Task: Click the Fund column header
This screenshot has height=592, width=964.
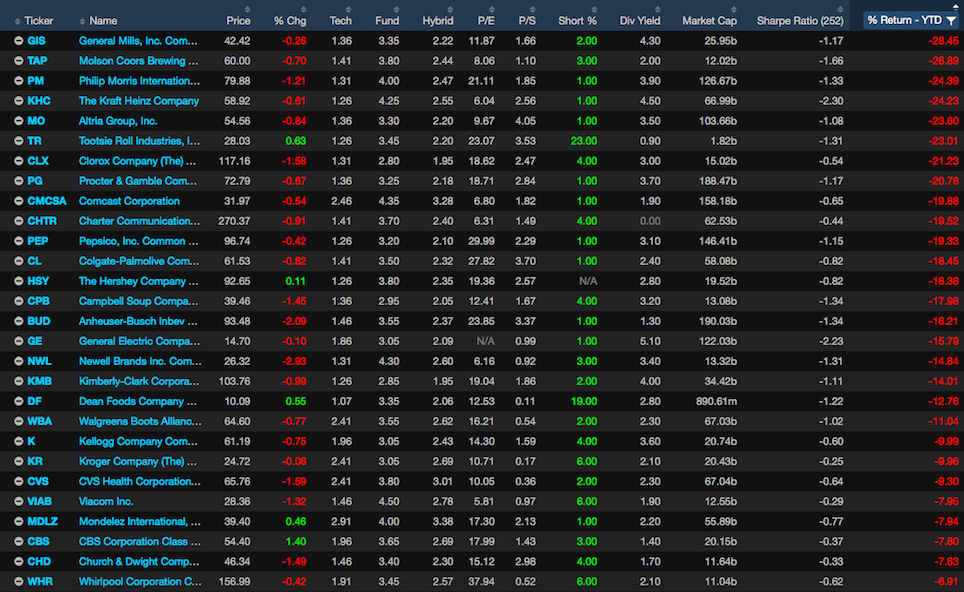Action: click(x=387, y=21)
